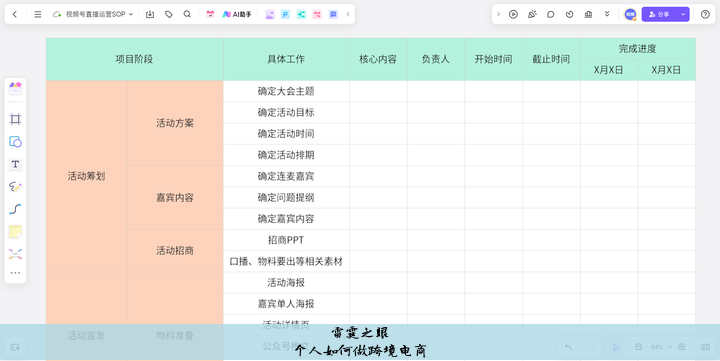Screen dimensions: 720x361
Task: Click the timer icon
Action: 569,14
